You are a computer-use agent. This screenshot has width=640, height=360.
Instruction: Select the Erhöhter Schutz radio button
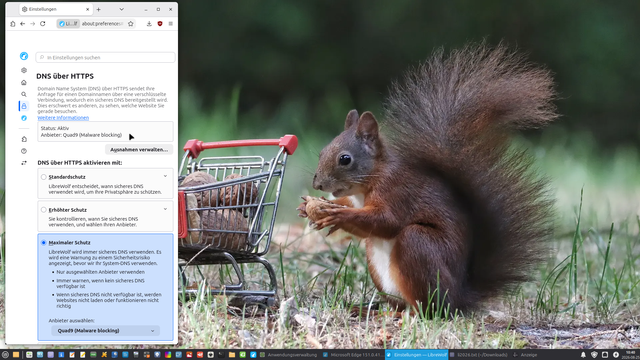(x=43, y=210)
